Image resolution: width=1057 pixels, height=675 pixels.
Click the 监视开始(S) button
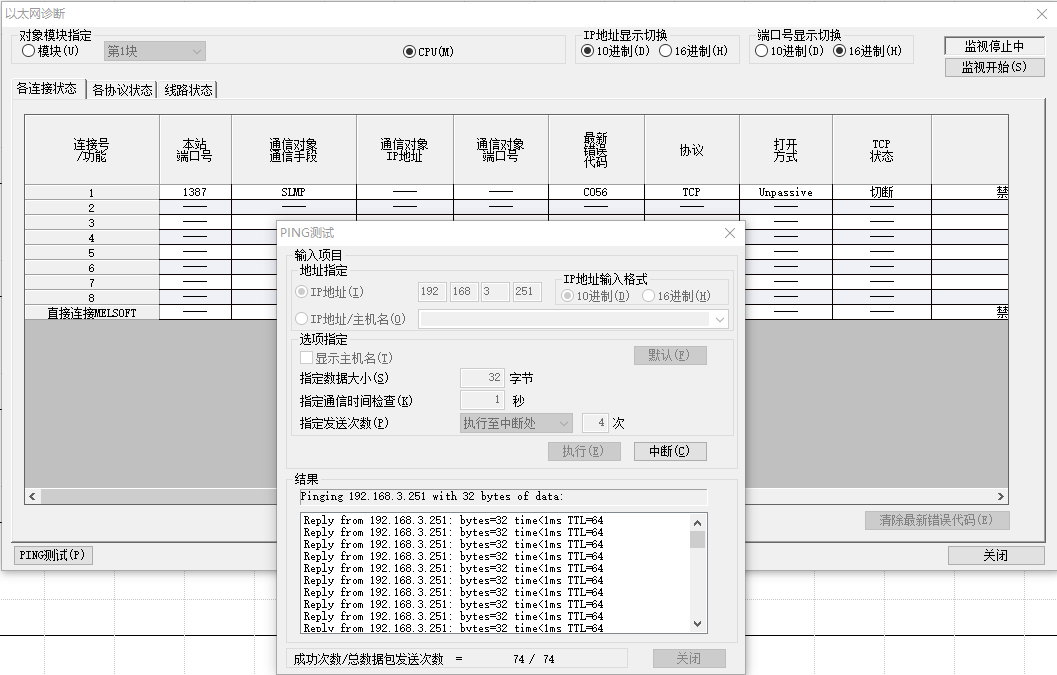pyautogui.click(x=993, y=67)
